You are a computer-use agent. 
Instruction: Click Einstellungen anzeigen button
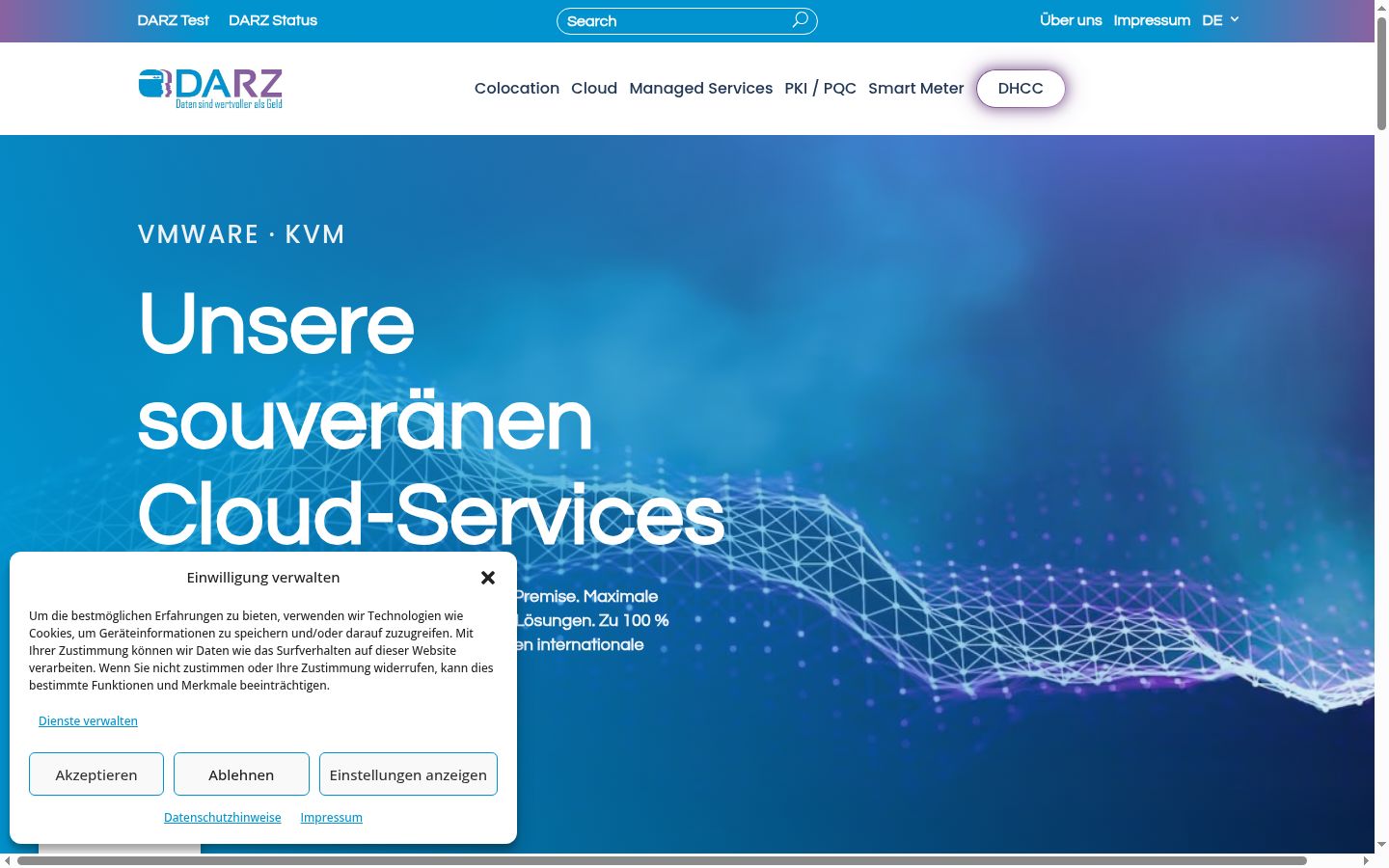[408, 774]
